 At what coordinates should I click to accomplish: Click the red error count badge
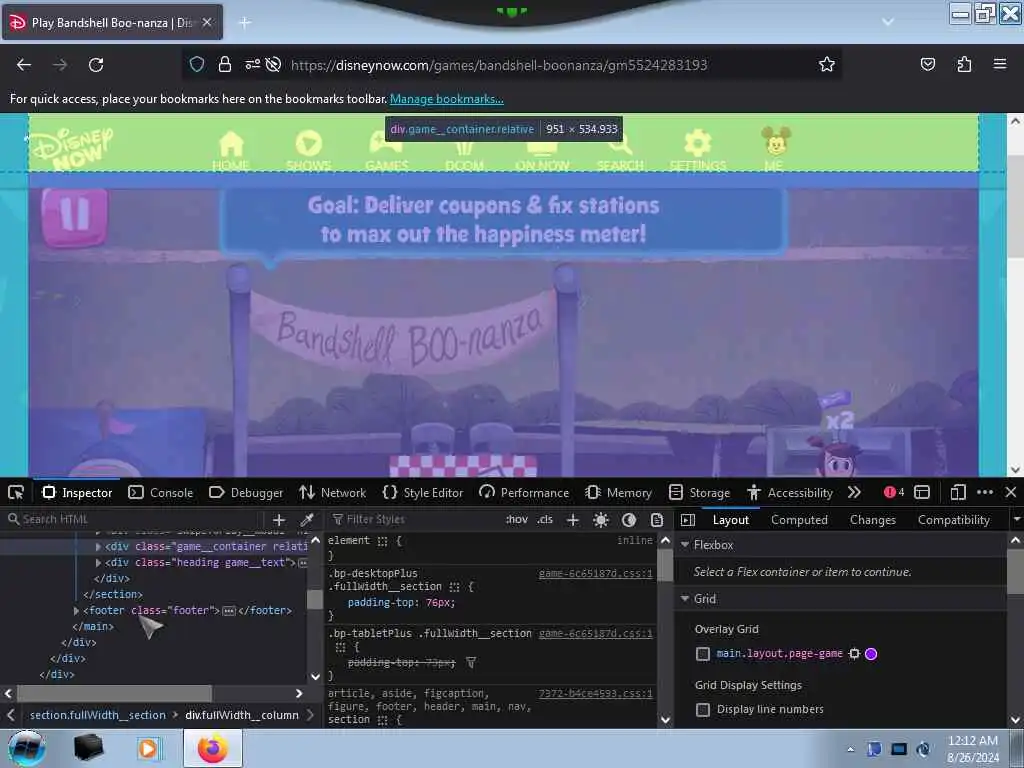893,492
